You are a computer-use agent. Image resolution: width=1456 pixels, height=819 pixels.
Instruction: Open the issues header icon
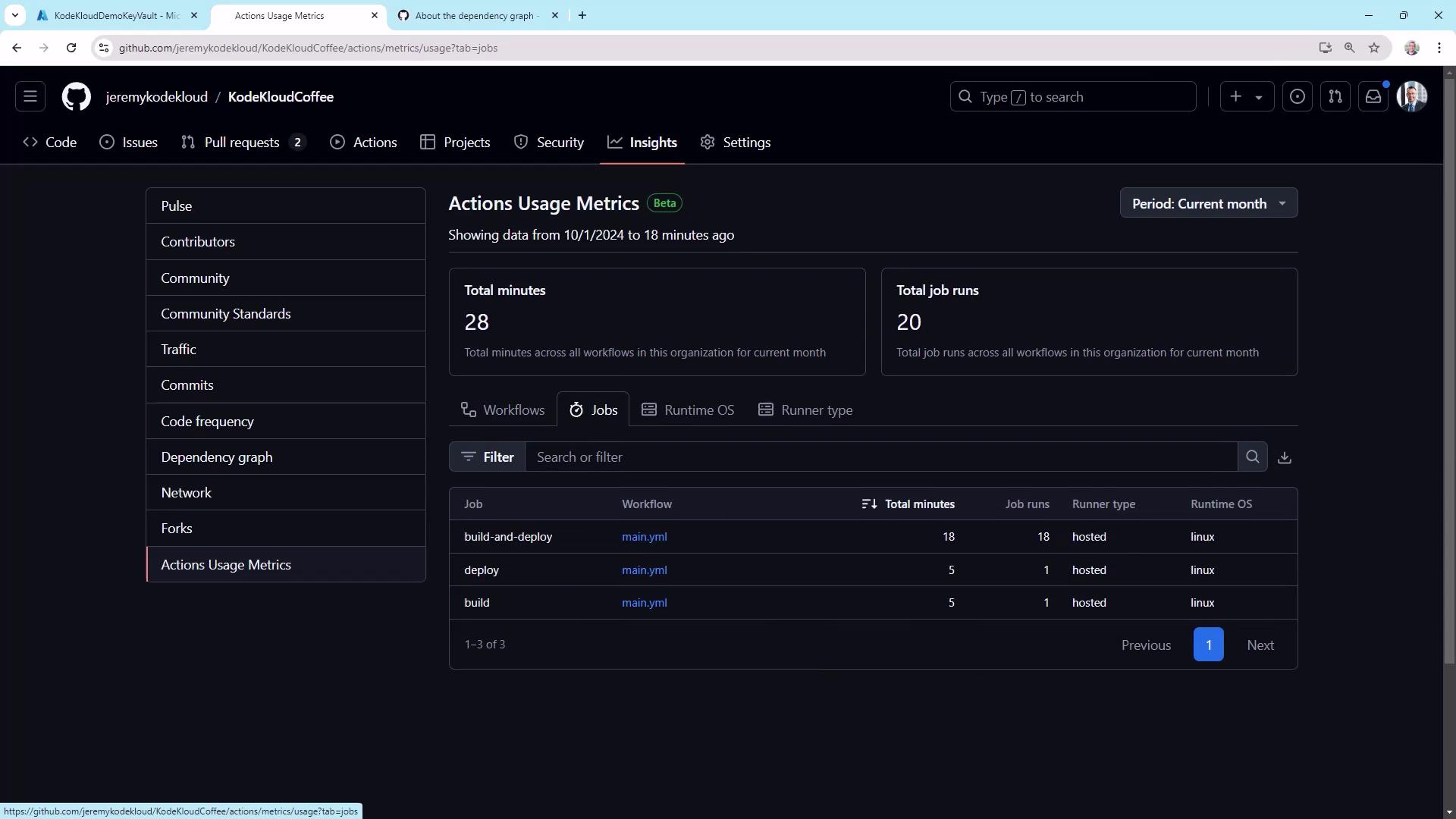[x=1298, y=97]
